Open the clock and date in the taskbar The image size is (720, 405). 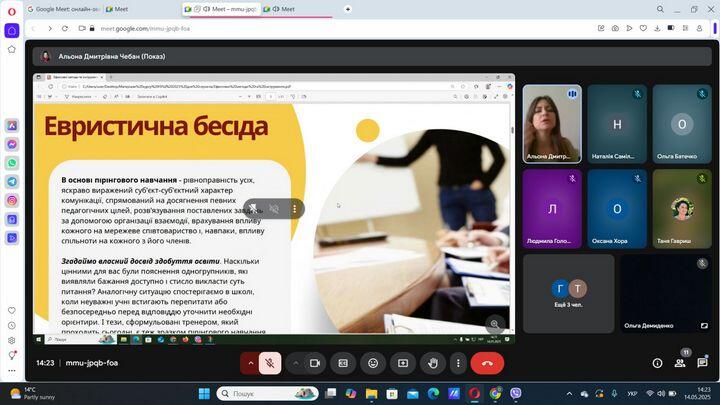tap(697, 393)
